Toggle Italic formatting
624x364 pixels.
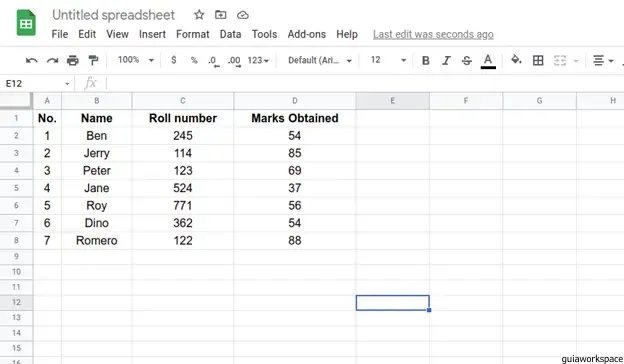coord(446,60)
